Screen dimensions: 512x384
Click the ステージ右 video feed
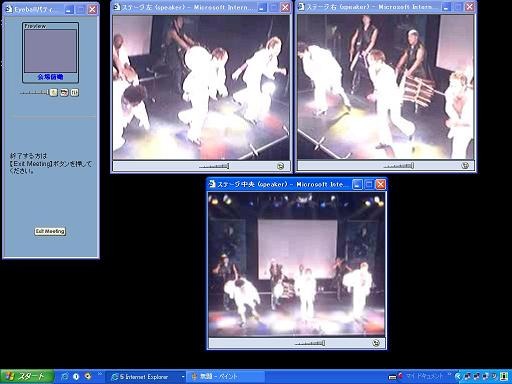coord(385,87)
